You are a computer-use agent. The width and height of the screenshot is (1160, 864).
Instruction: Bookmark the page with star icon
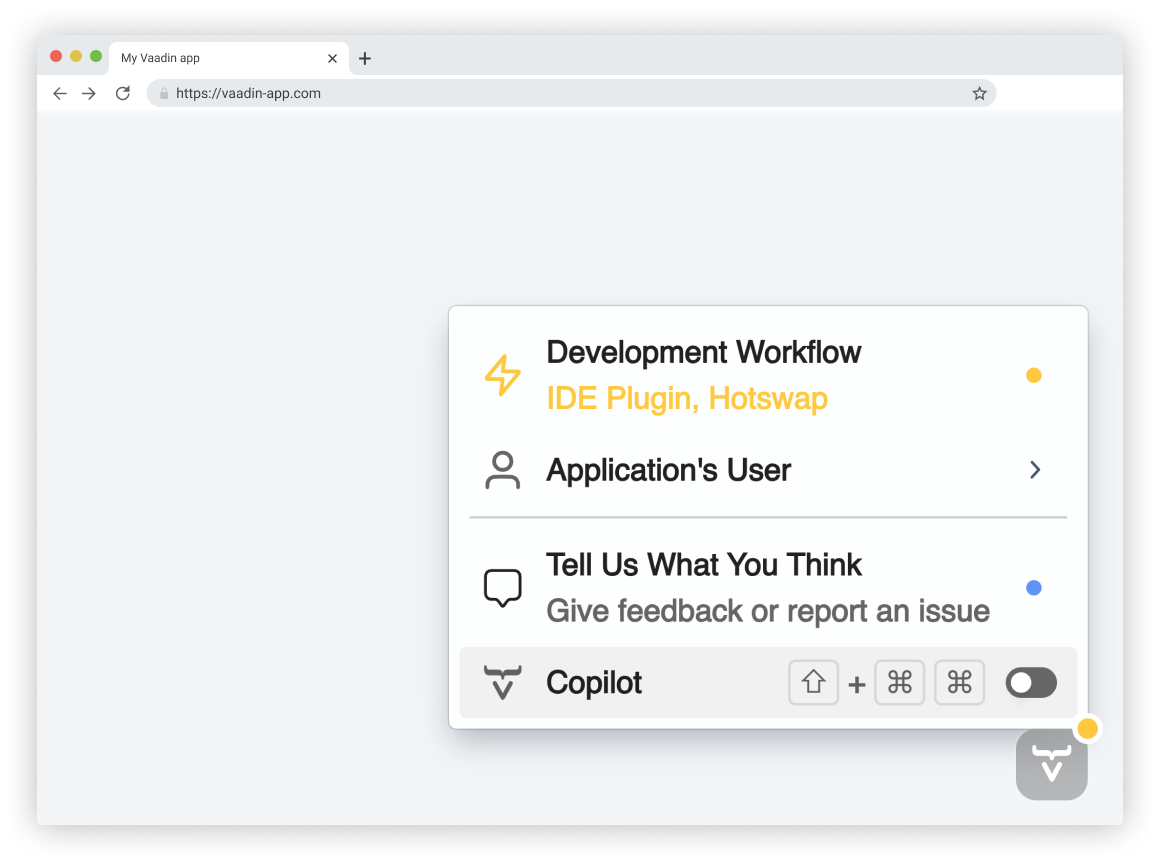click(979, 93)
